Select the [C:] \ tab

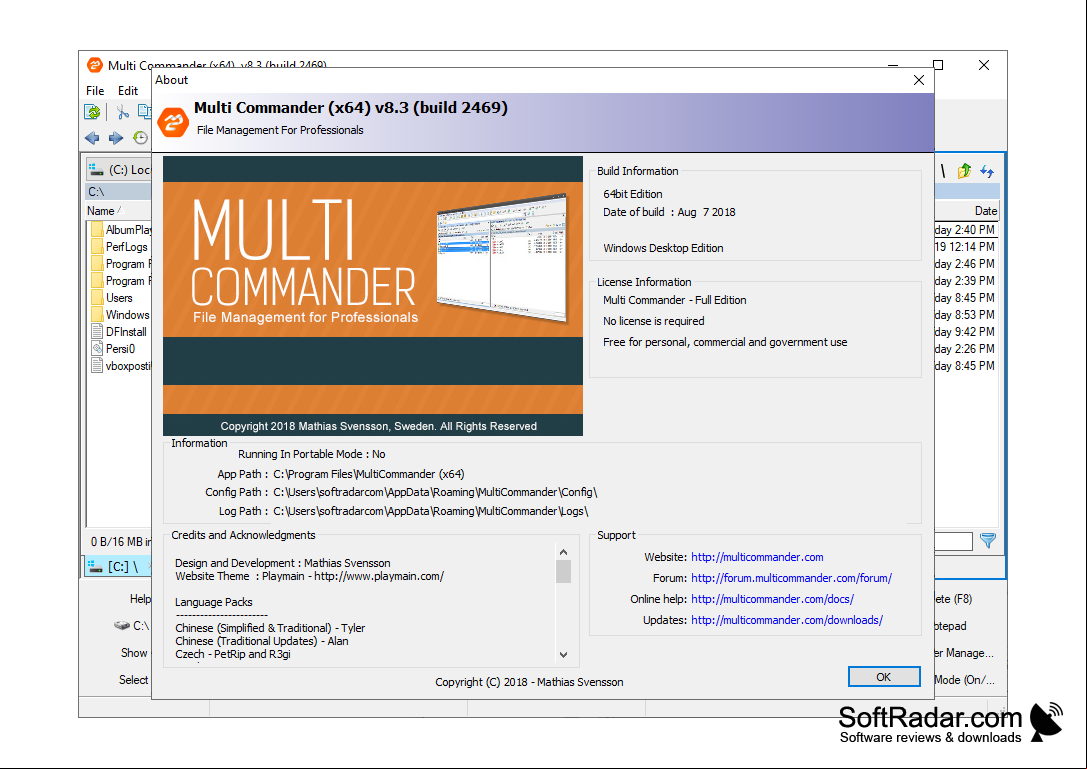tap(119, 567)
